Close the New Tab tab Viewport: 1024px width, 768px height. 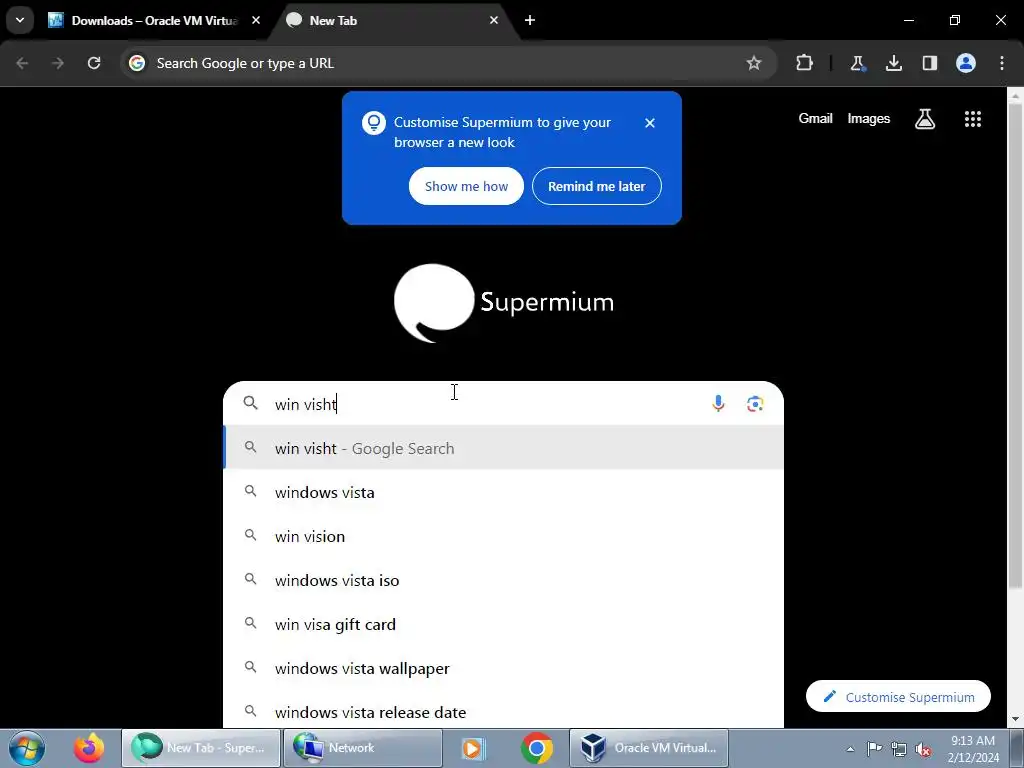[x=494, y=20]
